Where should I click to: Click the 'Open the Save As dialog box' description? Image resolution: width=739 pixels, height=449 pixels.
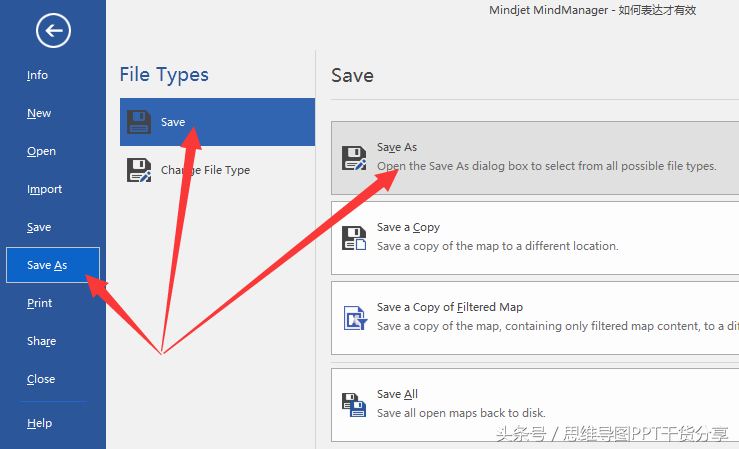(547, 166)
